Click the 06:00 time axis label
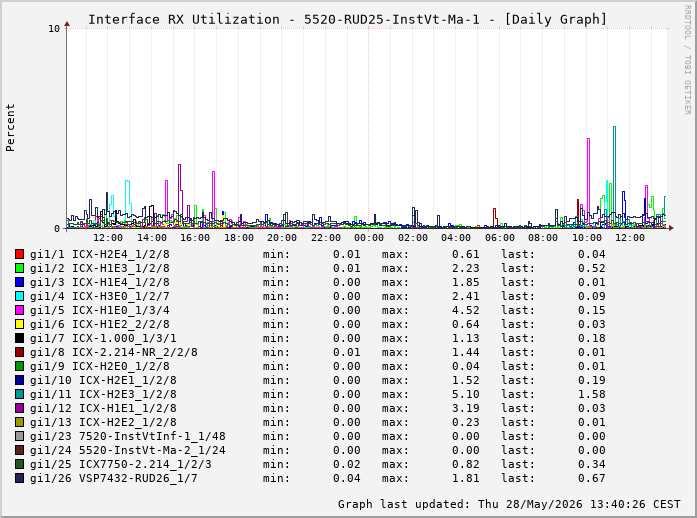The image size is (697, 518). [500, 238]
